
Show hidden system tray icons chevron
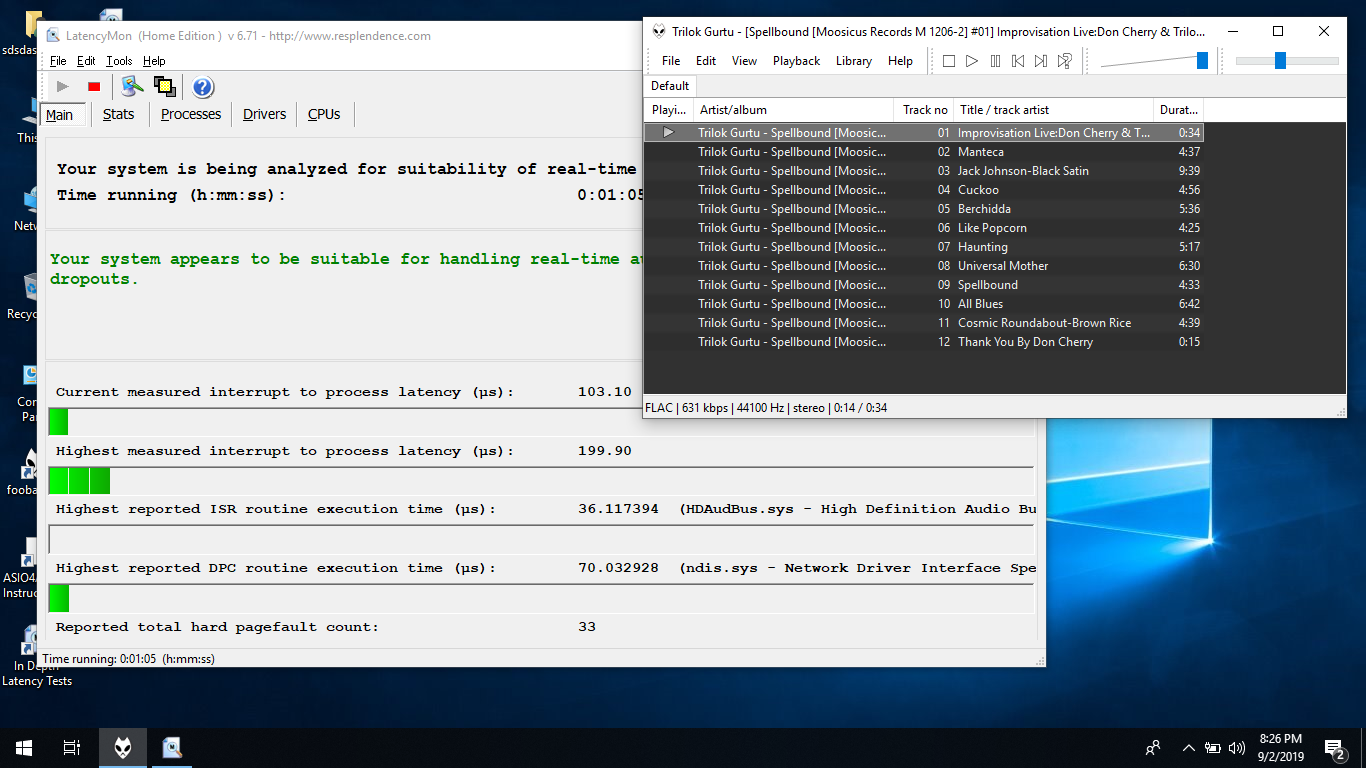(x=1188, y=747)
